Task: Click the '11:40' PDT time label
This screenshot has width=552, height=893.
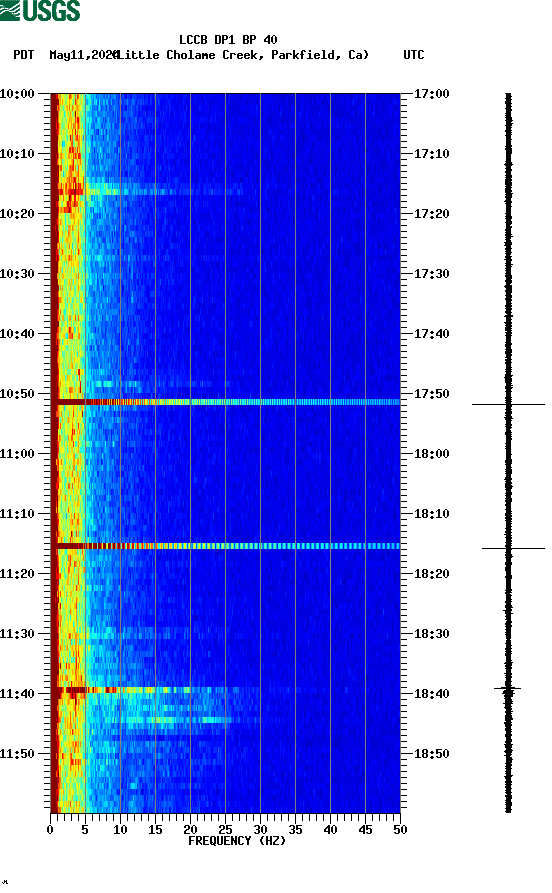Action: (x=17, y=694)
